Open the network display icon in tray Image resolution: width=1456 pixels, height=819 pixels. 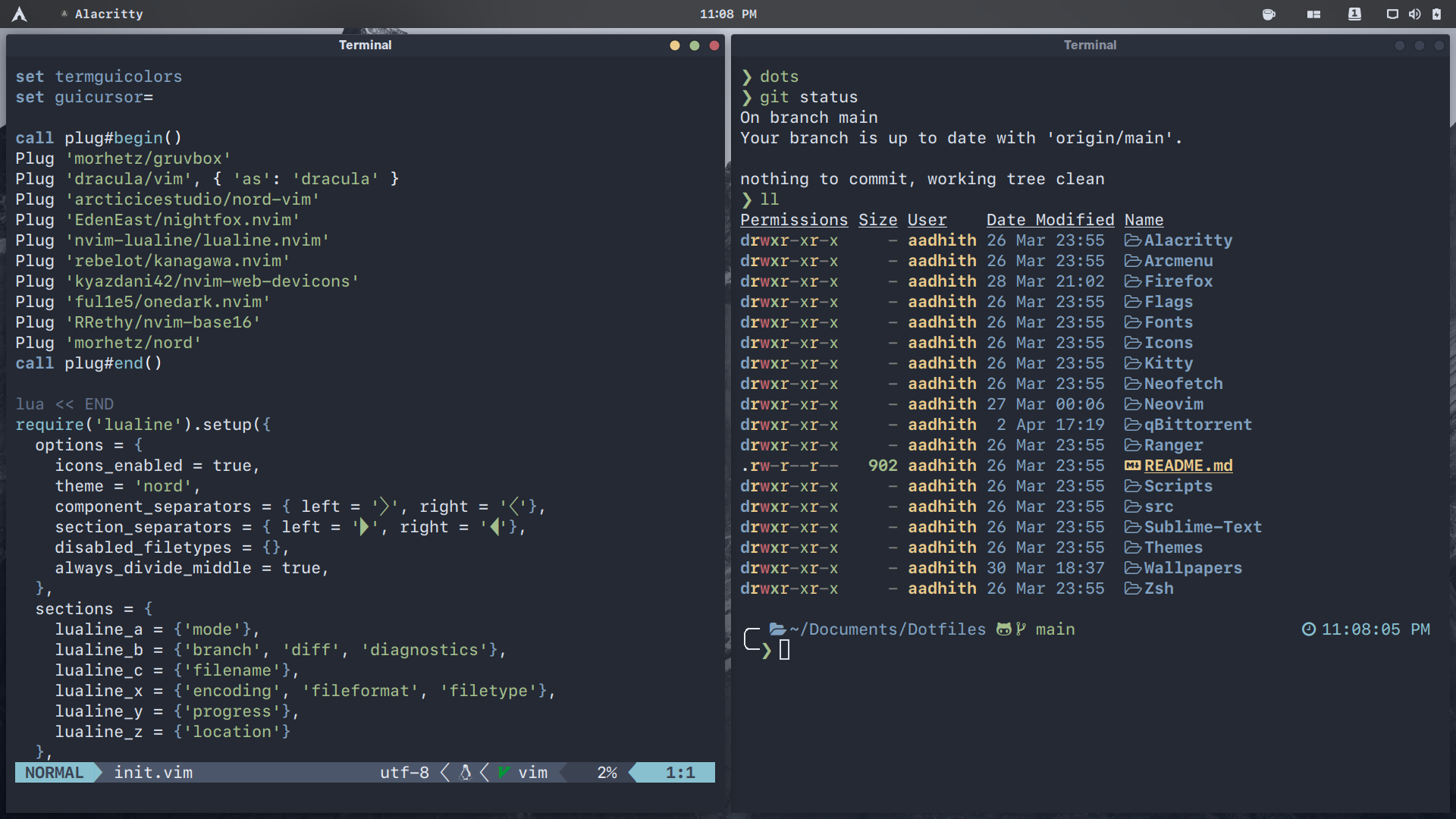pyautogui.click(x=1392, y=14)
